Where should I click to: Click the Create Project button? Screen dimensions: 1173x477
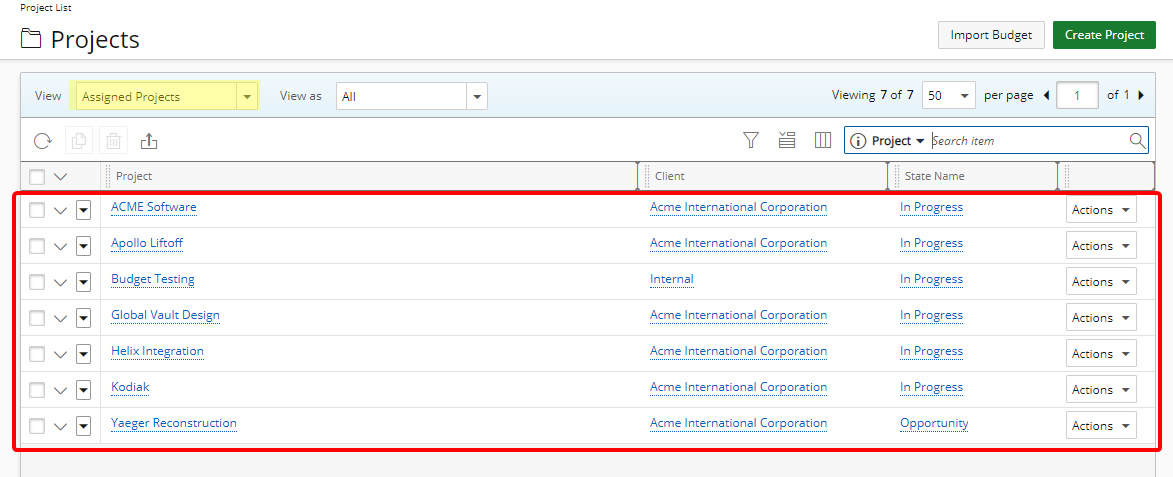click(1104, 35)
